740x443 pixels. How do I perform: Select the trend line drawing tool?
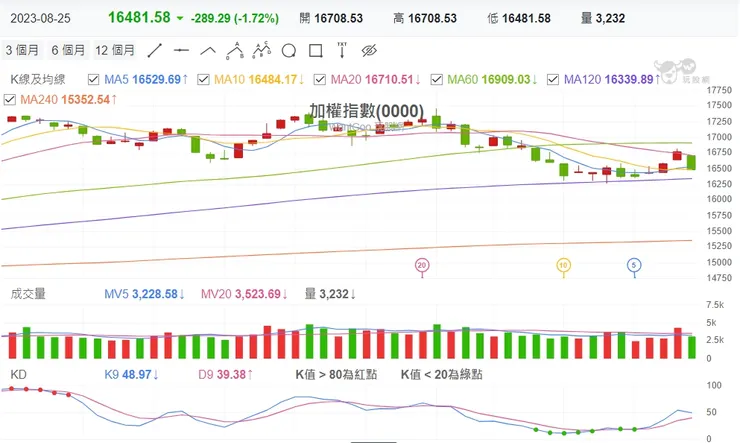point(155,50)
